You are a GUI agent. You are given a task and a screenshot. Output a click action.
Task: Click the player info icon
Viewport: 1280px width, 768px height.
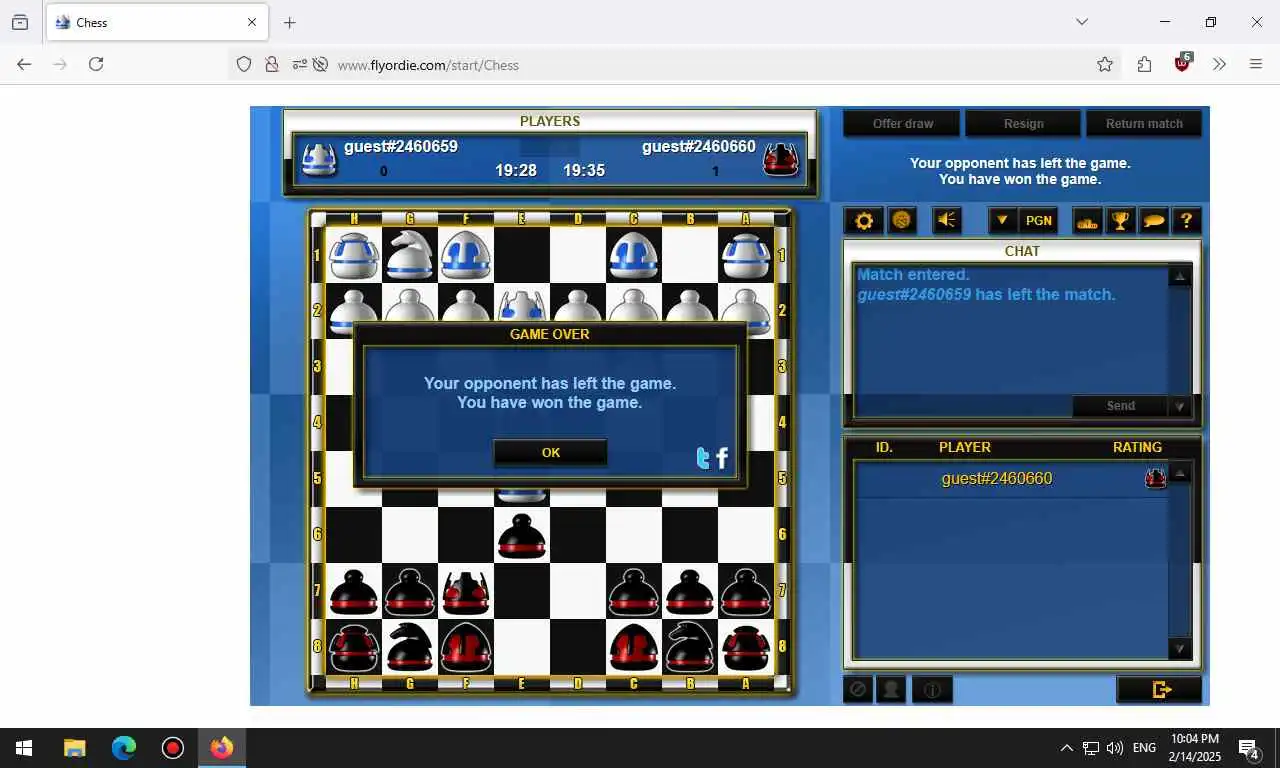(931, 689)
